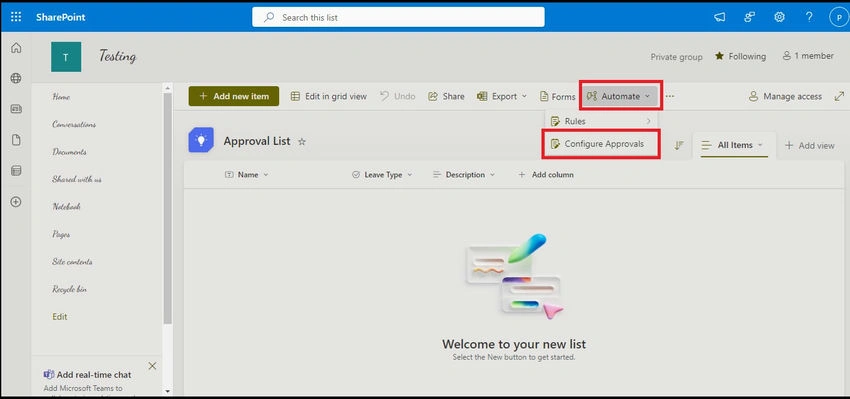Click the create plus circle icon
The height and width of the screenshot is (399, 850).
click(x=16, y=202)
